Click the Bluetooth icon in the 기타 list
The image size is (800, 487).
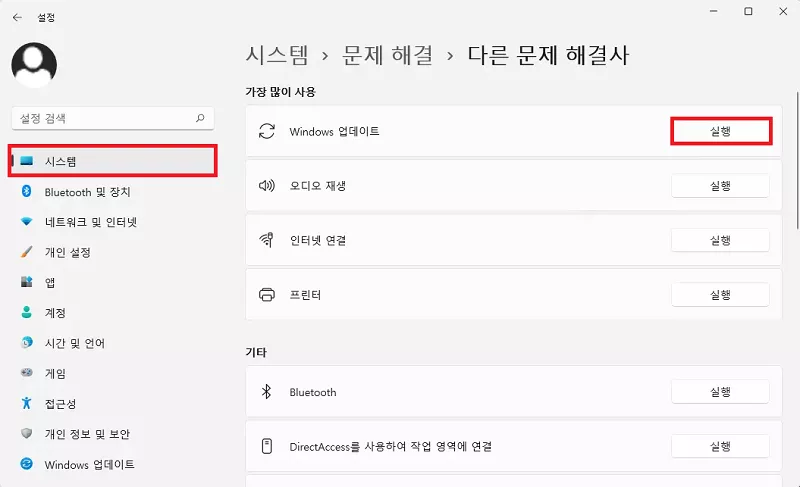tap(266, 392)
